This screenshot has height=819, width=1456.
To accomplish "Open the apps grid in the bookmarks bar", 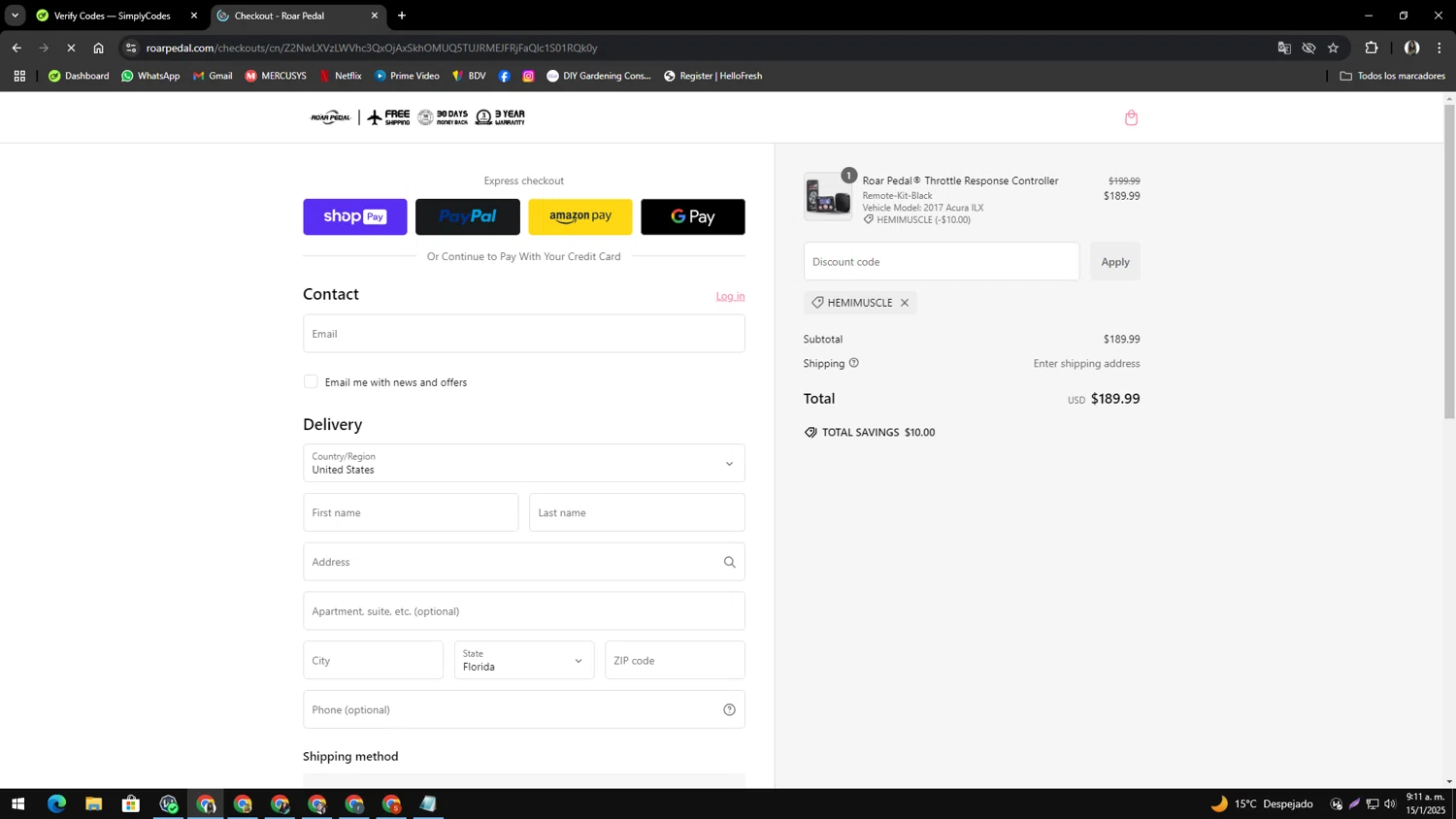I will click(x=19, y=76).
